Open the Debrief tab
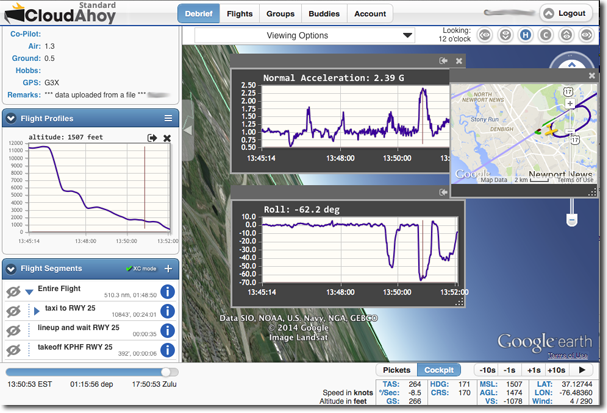This screenshot has height=413, width=607. click(x=199, y=14)
